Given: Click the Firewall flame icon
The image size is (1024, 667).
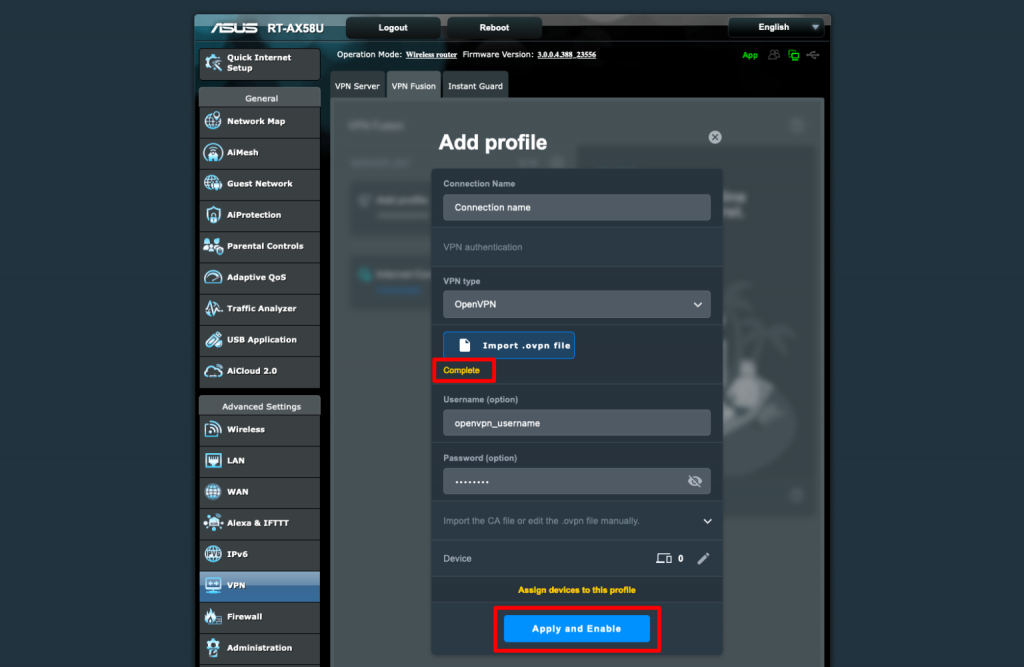Looking at the screenshot, I should click(213, 616).
